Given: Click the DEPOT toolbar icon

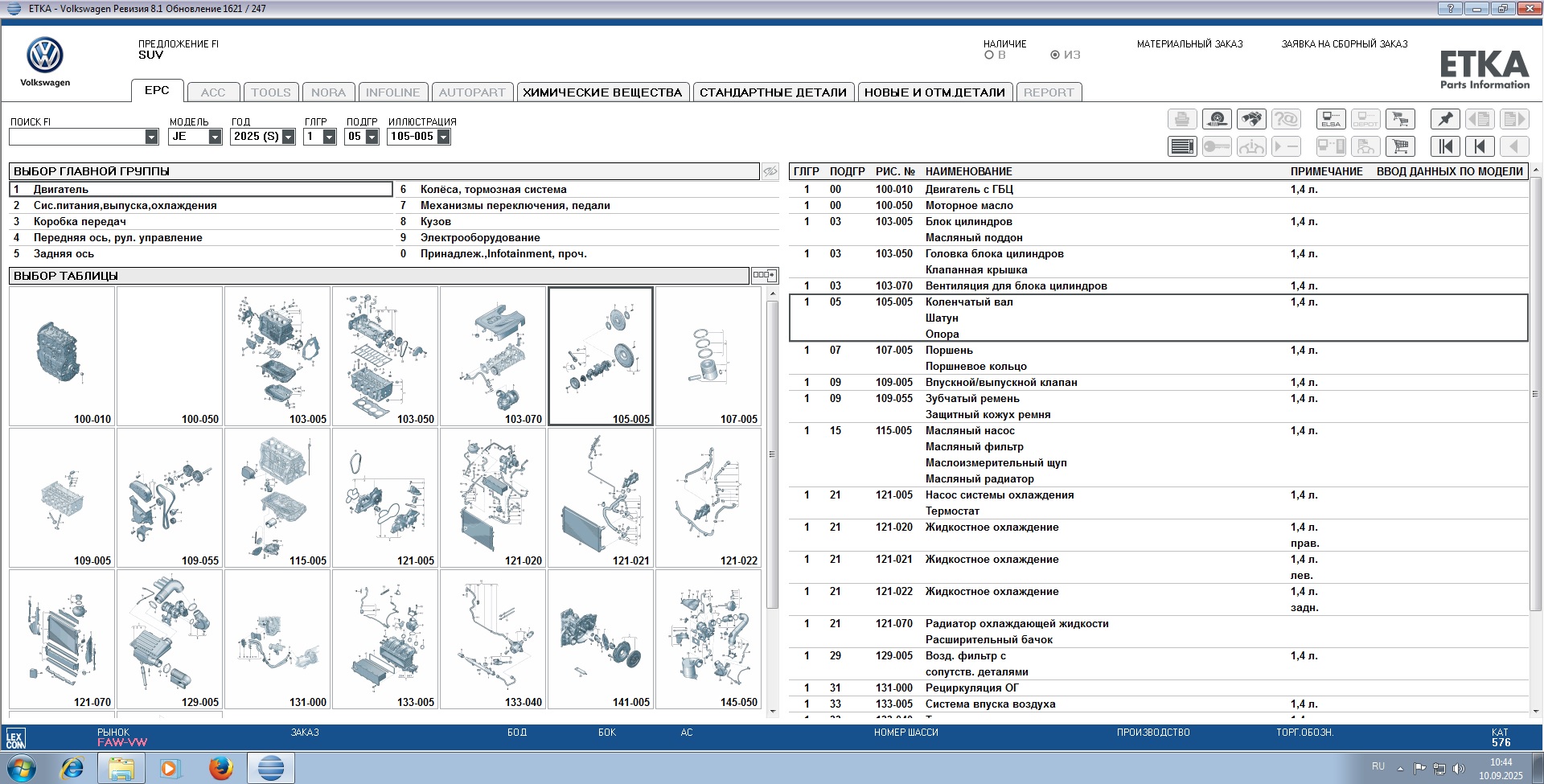Looking at the screenshot, I should tap(1365, 120).
